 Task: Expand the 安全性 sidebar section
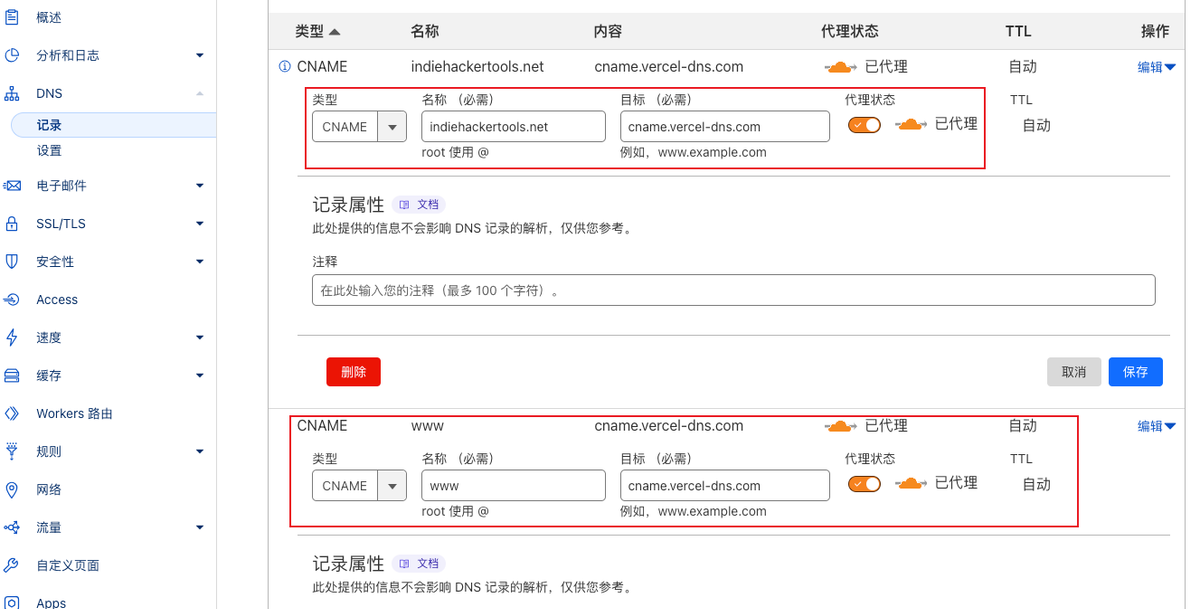(200, 261)
